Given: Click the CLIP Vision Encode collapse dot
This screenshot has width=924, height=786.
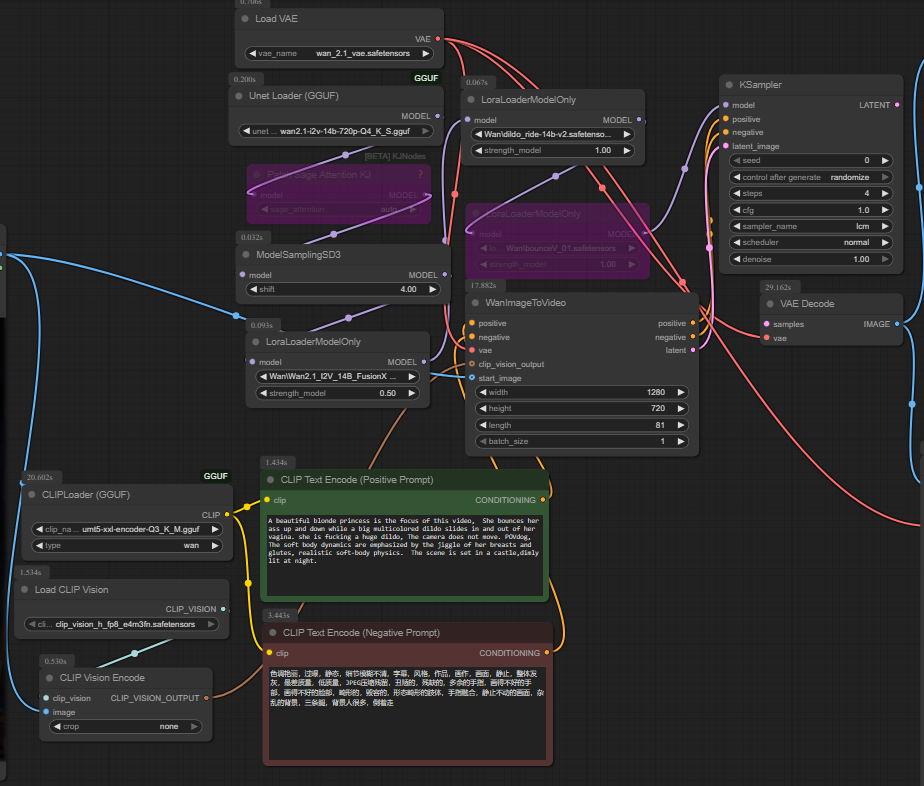Looking at the screenshot, I should pyautogui.click(x=47, y=678).
